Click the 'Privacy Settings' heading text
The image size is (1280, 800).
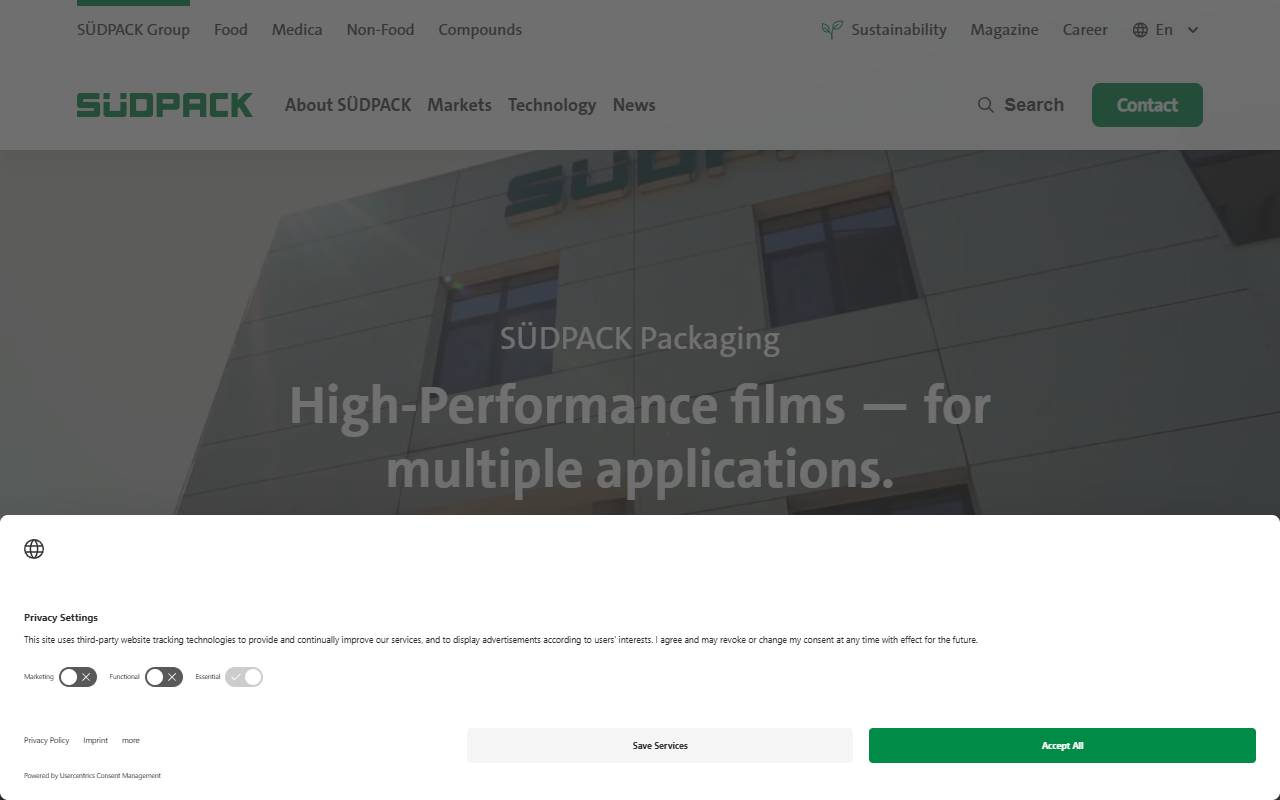pos(61,618)
